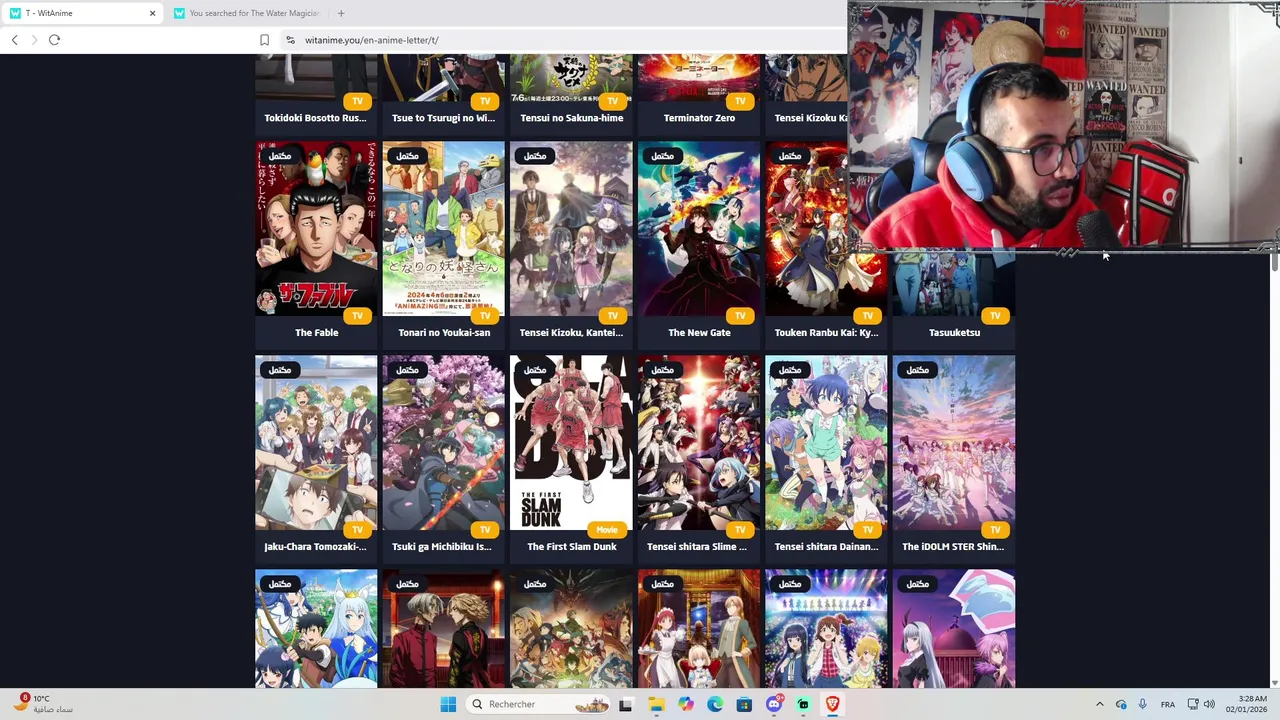Viewport: 1280px width, 720px height.
Task: Click the Rechercher taskbar search box
Action: point(538,704)
